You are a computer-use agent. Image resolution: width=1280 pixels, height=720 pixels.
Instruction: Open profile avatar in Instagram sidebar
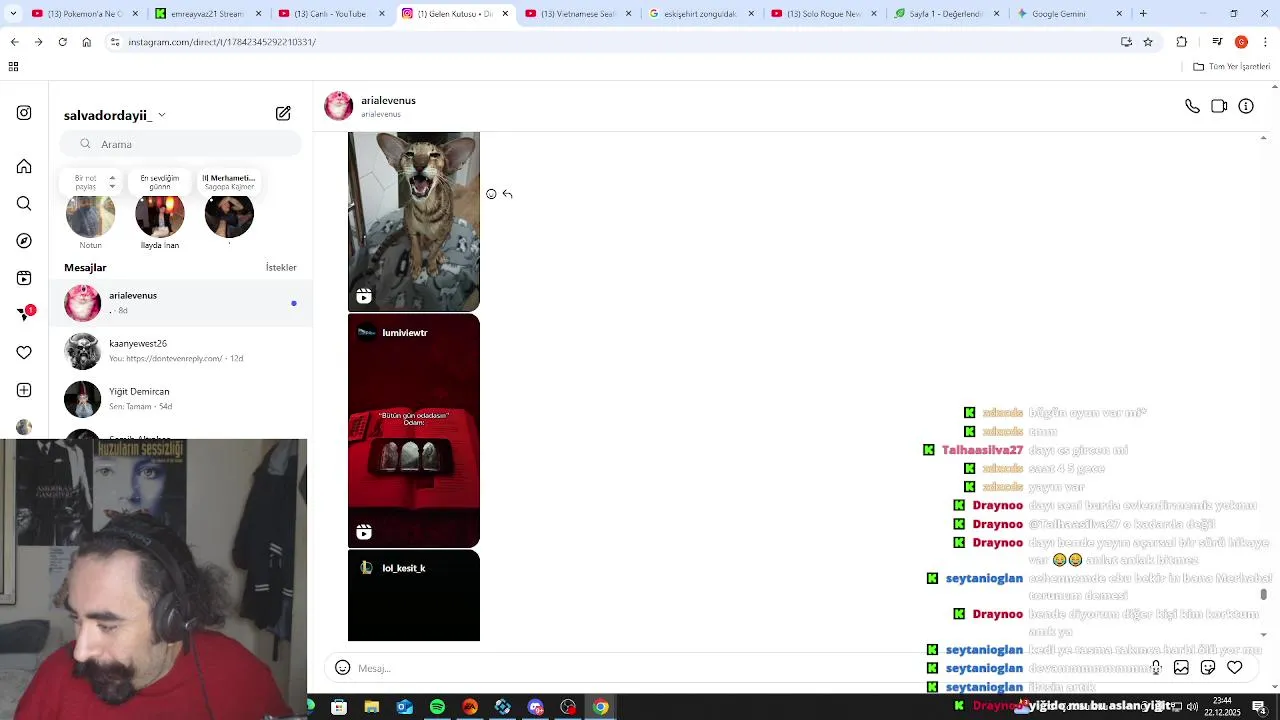(x=24, y=427)
